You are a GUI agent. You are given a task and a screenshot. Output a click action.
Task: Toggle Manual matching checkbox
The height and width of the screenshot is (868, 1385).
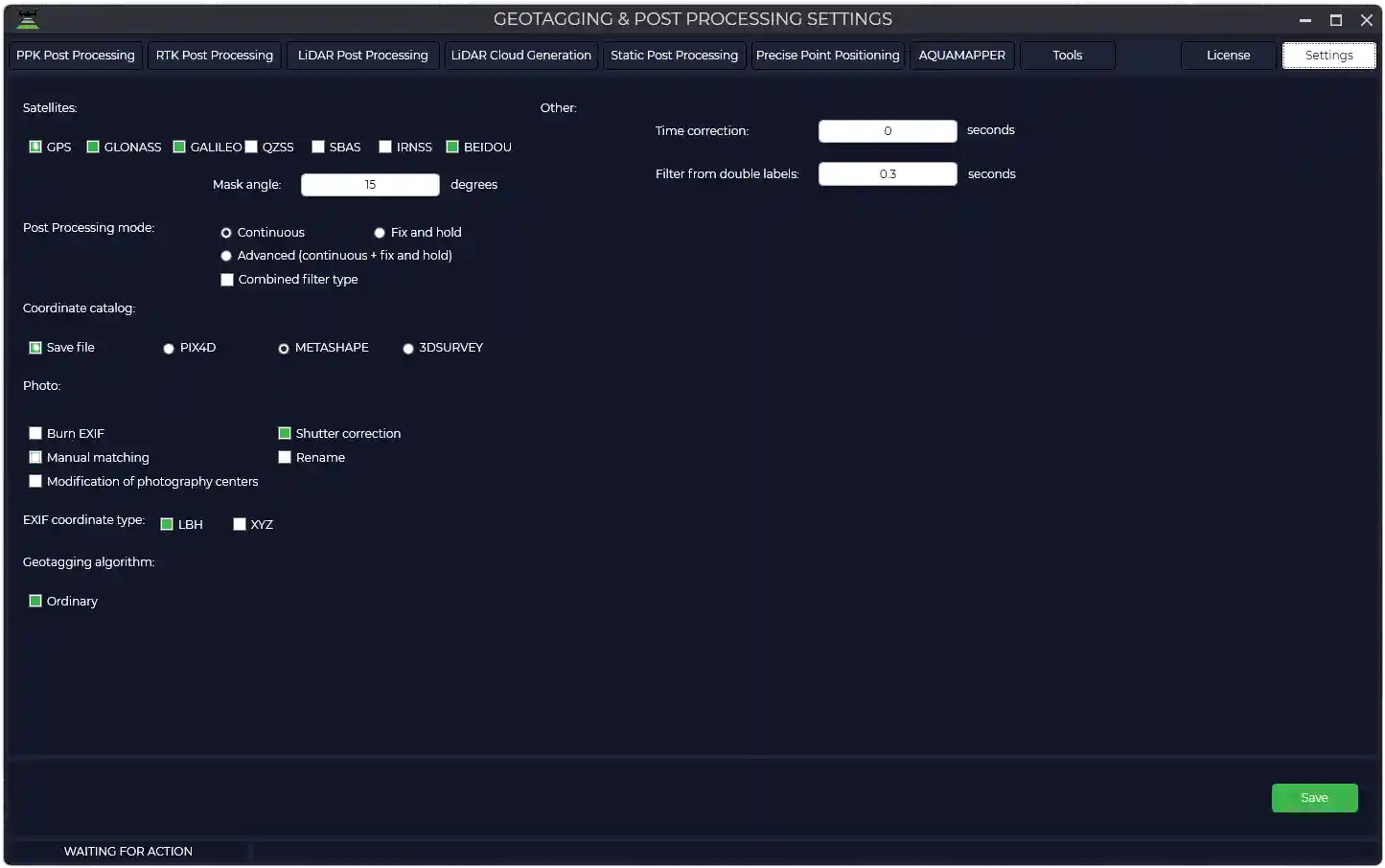[x=35, y=457]
